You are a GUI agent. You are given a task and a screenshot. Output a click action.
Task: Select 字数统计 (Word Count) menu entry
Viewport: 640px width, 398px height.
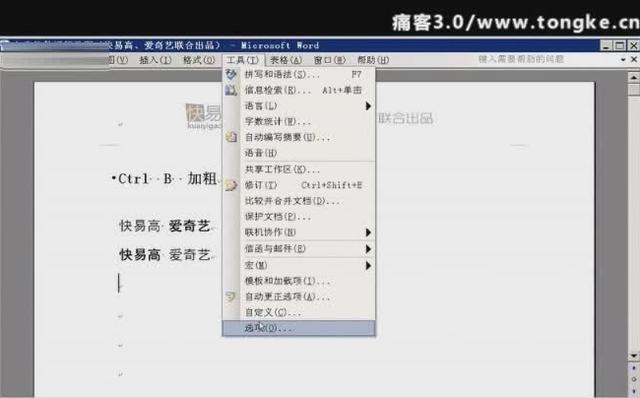299,122
